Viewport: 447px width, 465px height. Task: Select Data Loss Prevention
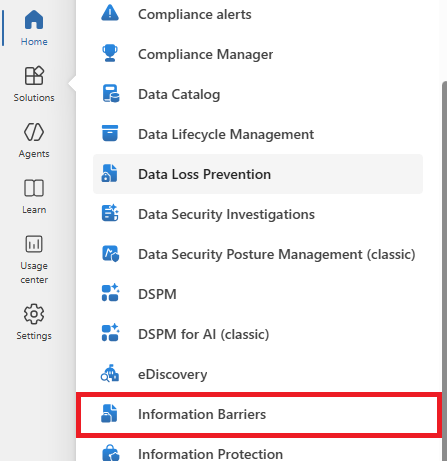pos(258,174)
